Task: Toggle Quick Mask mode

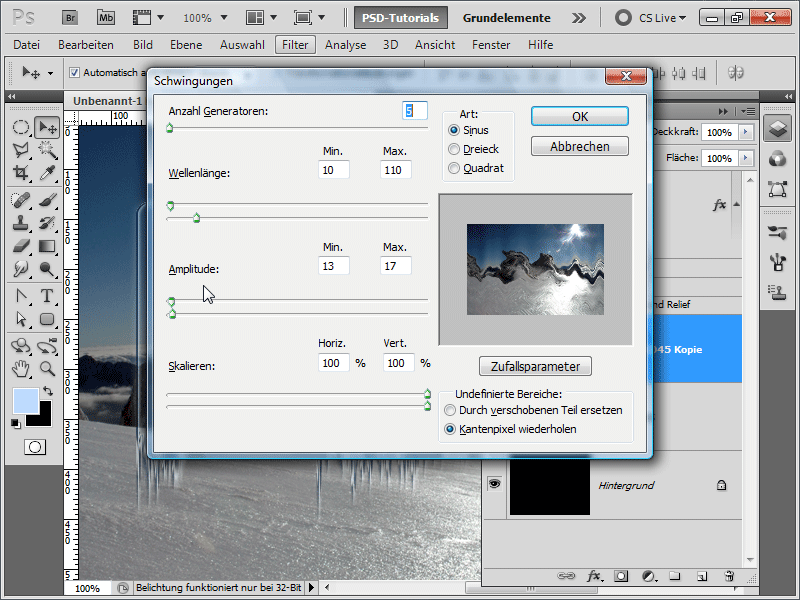Action: (35, 447)
